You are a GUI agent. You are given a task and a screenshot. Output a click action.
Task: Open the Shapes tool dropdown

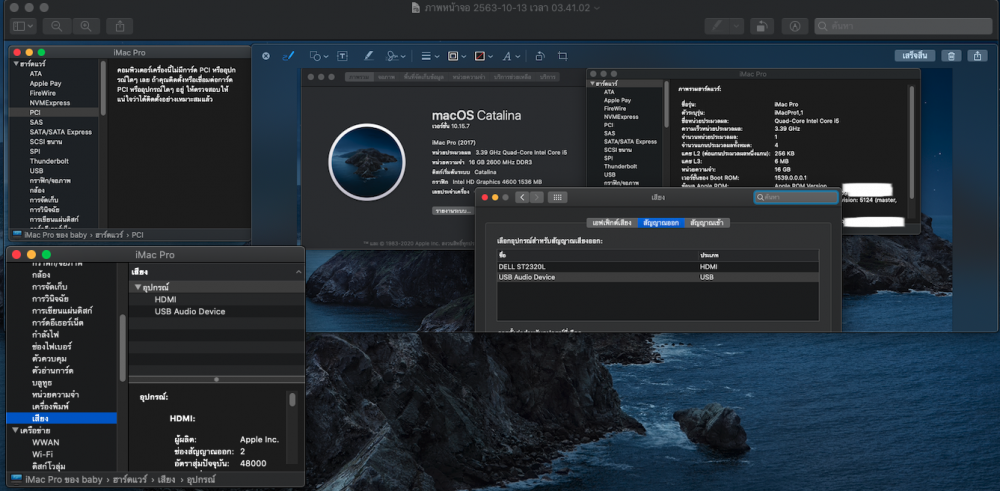tap(318, 56)
